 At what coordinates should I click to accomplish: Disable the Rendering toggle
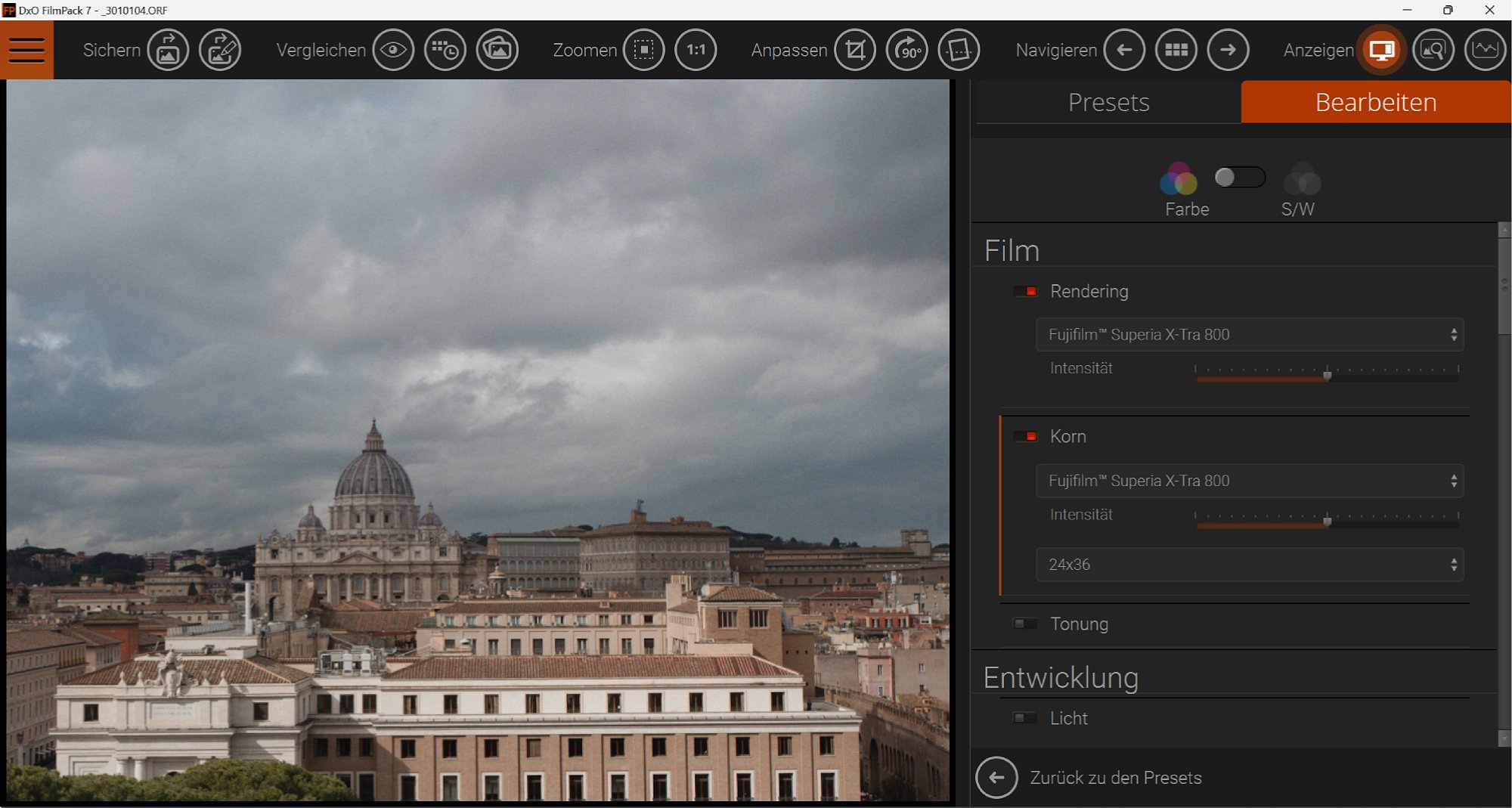(x=1026, y=292)
